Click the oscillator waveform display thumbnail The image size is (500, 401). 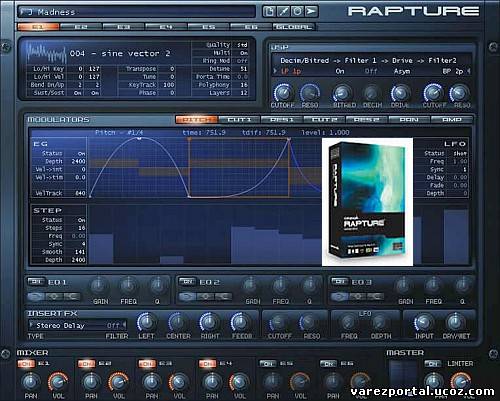click(x=47, y=53)
